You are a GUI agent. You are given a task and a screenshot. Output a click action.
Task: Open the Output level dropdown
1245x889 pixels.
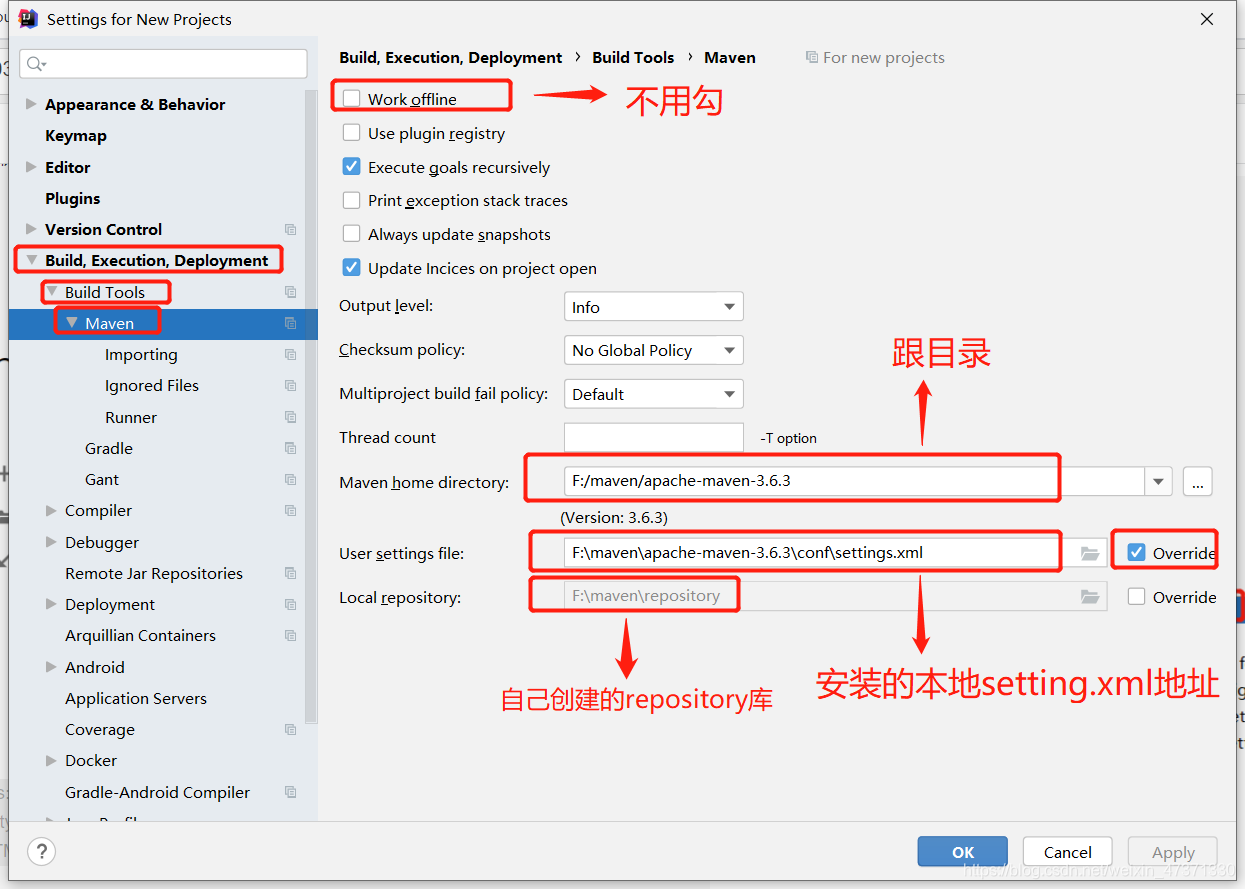click(x=653, y=307)
